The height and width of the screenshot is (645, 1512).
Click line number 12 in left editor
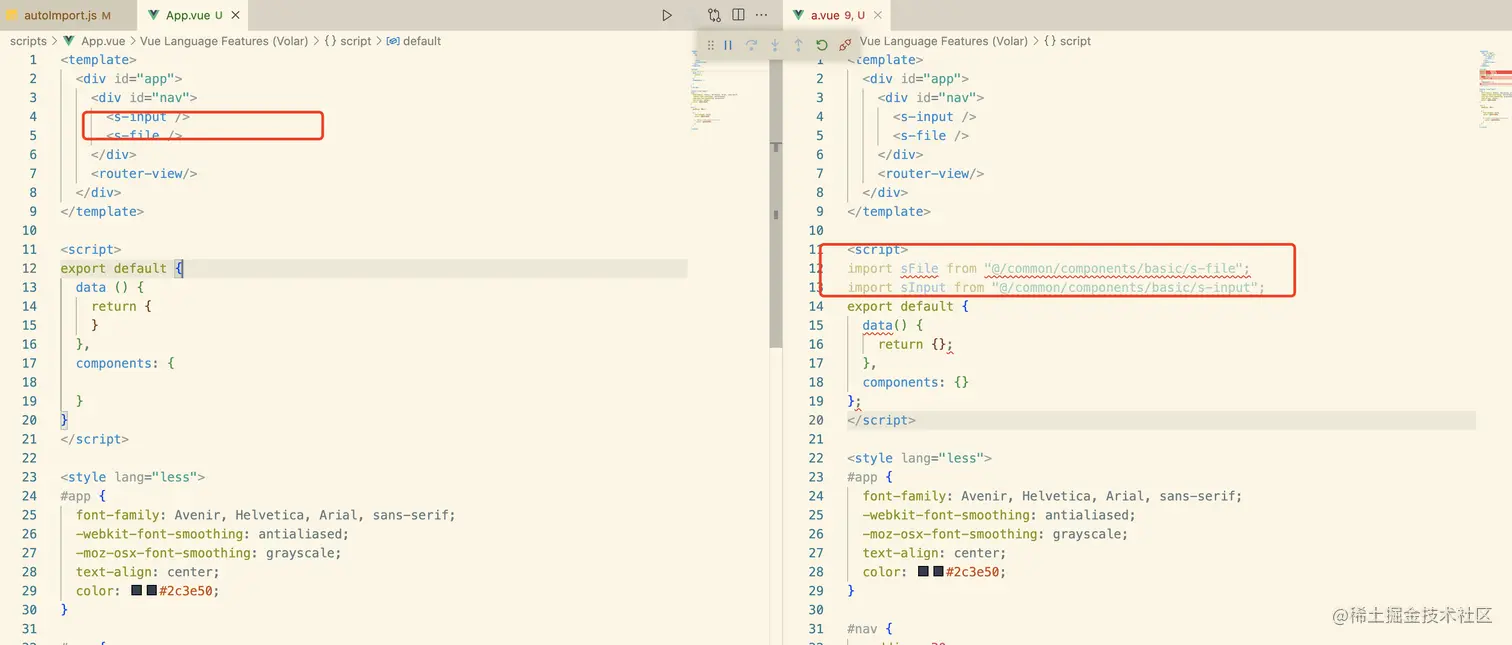pyautogui.click(x=28, y=268)
